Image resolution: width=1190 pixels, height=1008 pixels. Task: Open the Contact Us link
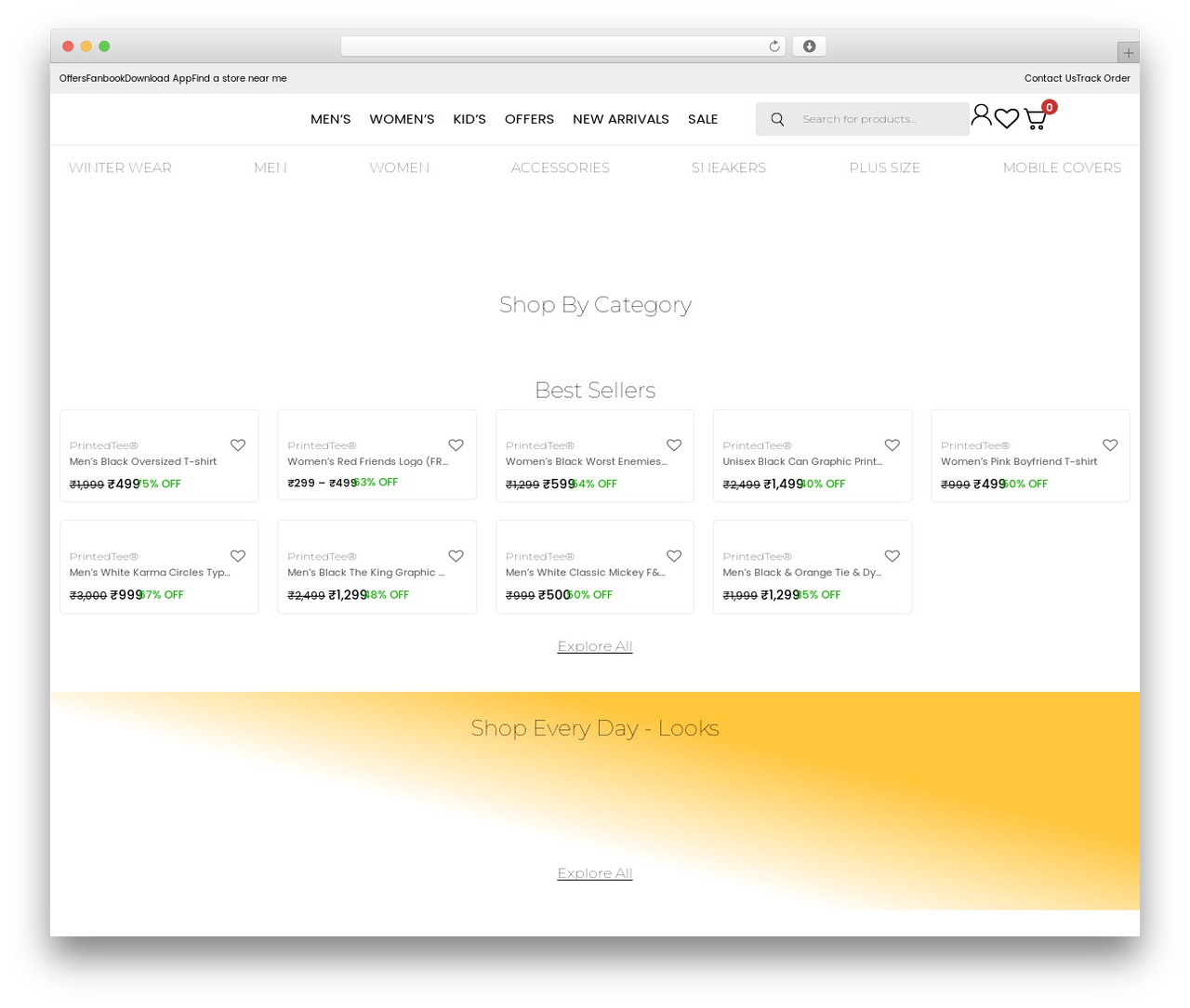(x=1051, y=78)
